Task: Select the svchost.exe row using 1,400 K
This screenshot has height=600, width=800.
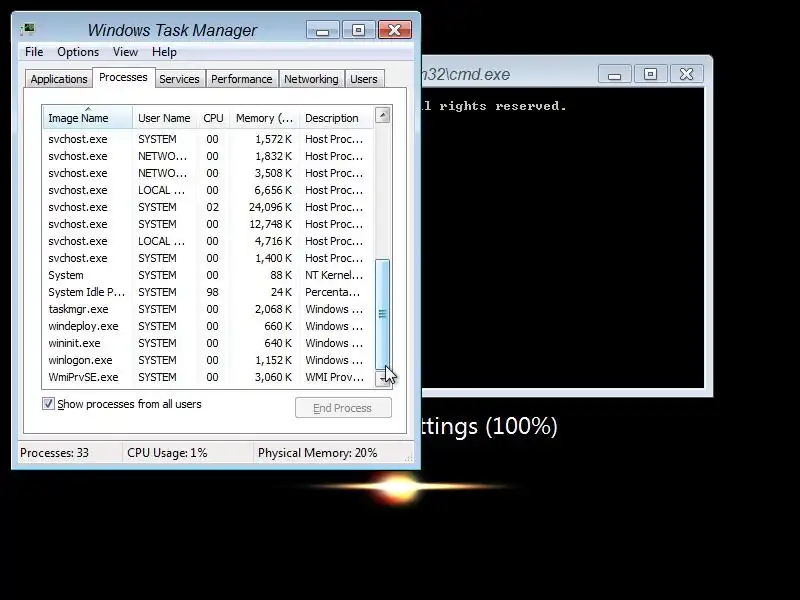Action: (x=208, y=258)
